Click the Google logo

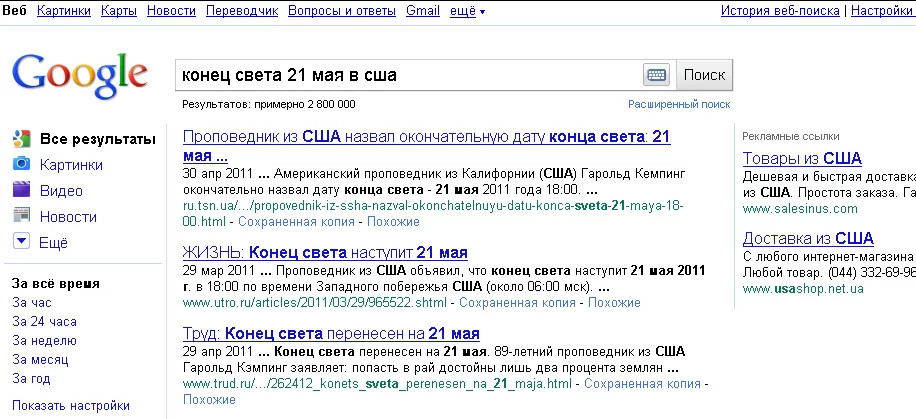pyautogui.click(x=80, y=76)
